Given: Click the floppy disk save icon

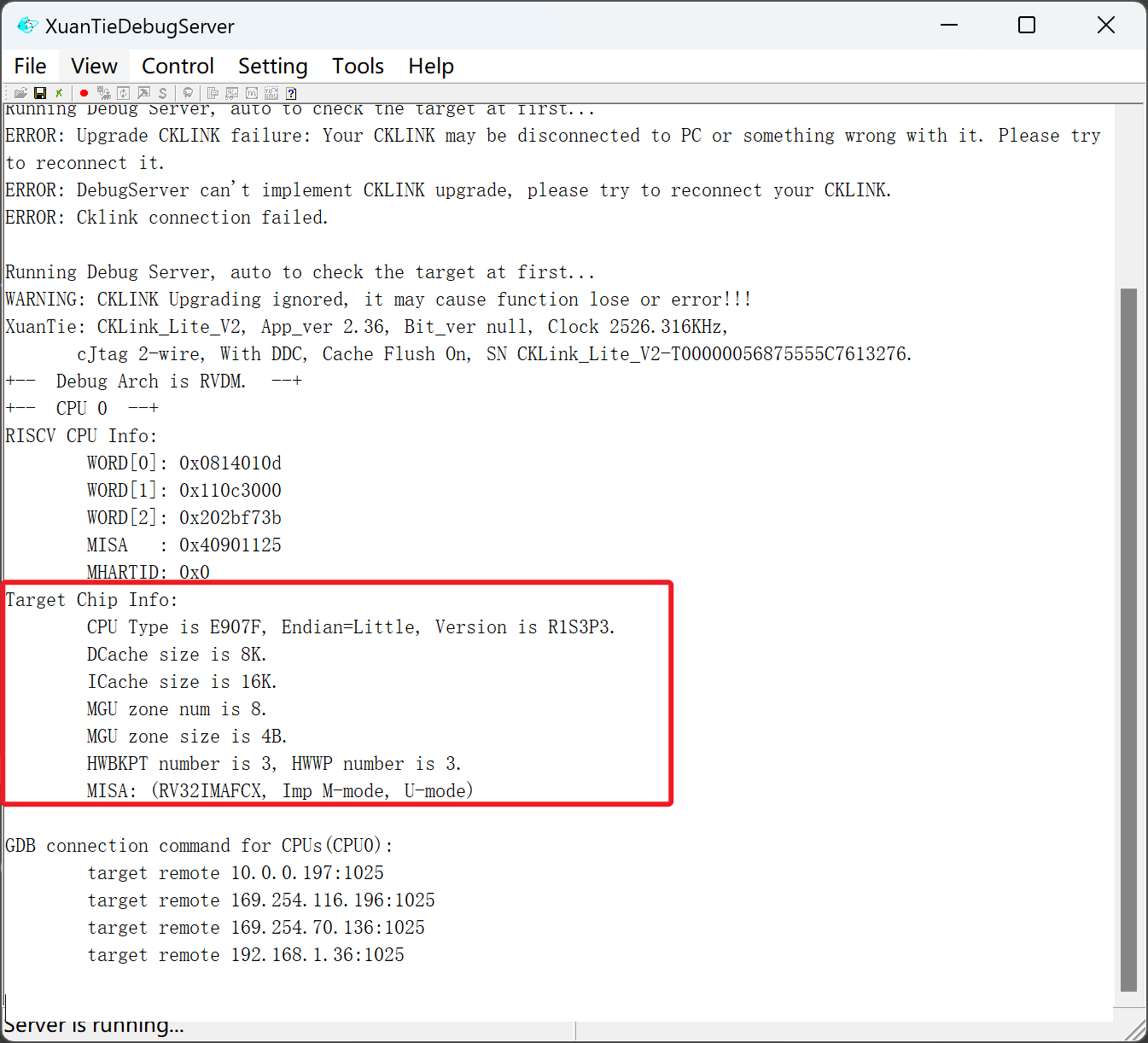Looking at the screenshot, I should (39, 93).
